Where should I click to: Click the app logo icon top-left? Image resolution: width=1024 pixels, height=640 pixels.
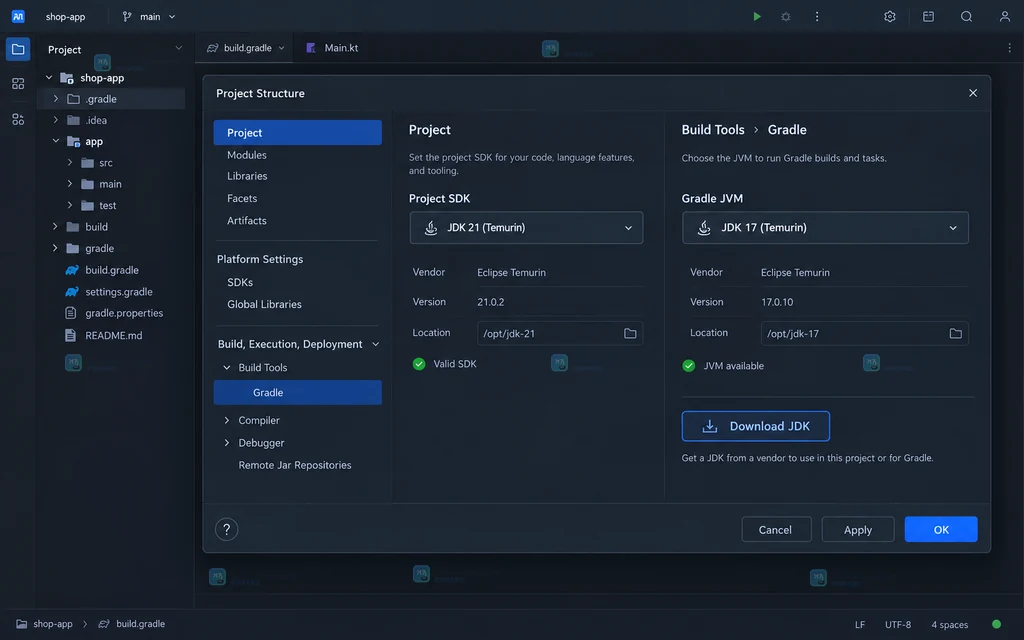tap(18, 16)
